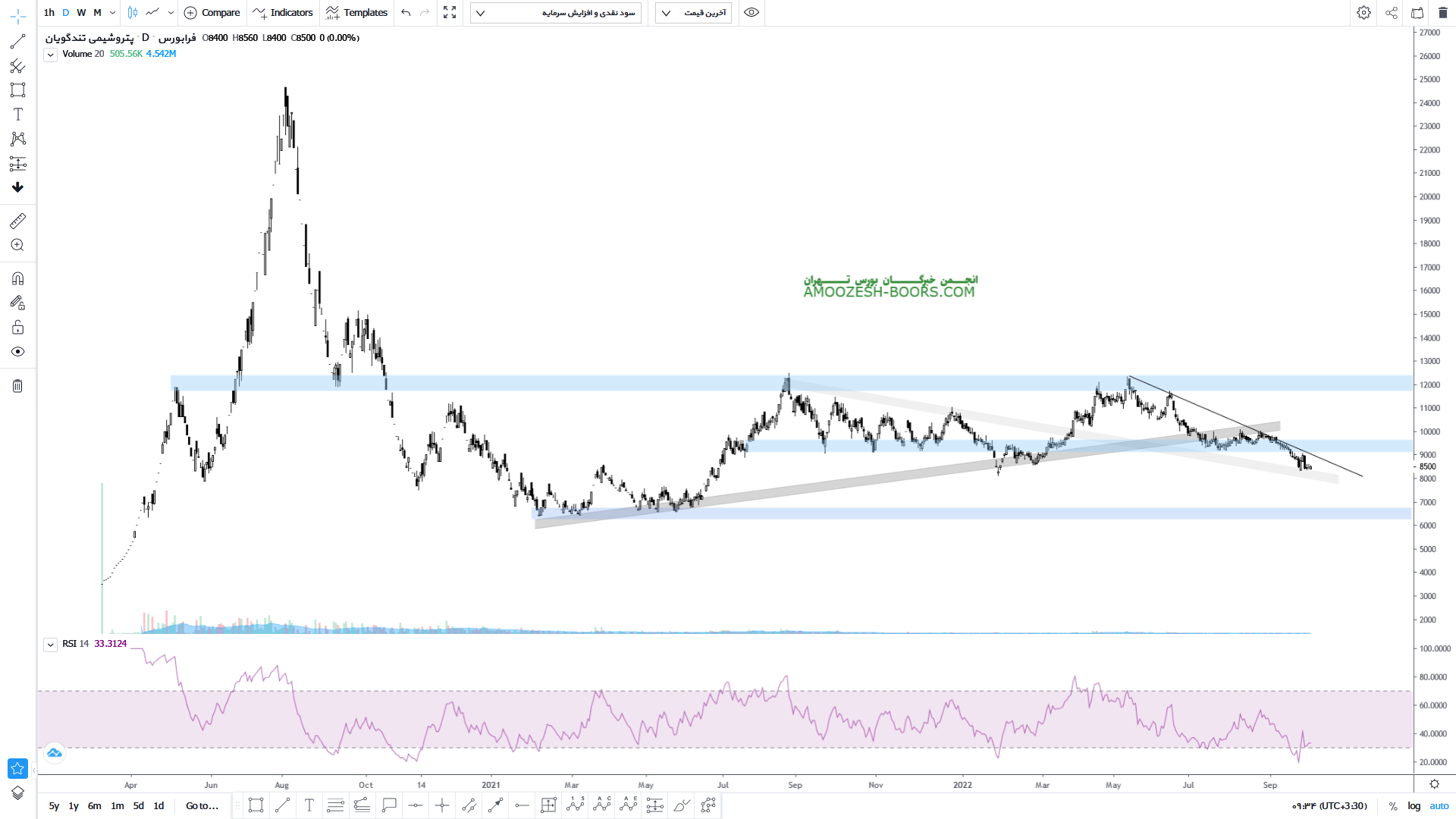Screen dimensions: 1456x819
Task: Collapse the RSI indicator legend
Action: (x=50, y=645)
